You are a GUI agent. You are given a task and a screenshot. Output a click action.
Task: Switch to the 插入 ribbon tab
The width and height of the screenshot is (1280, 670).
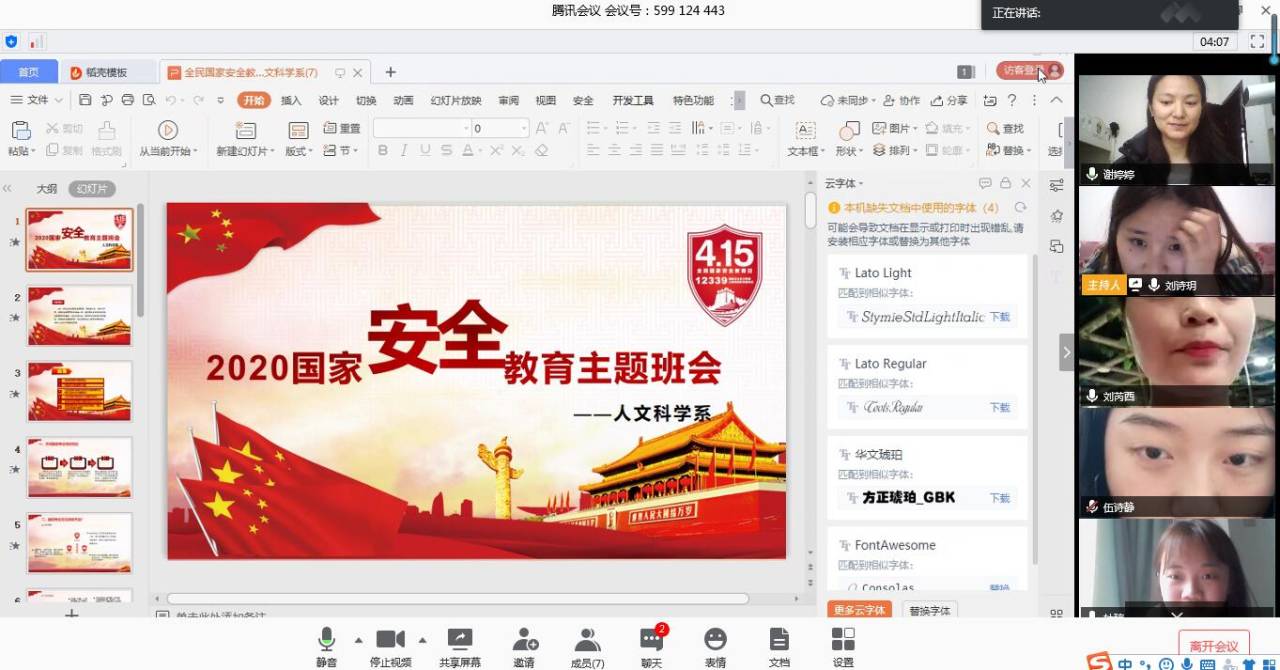(x=291, y=100)
